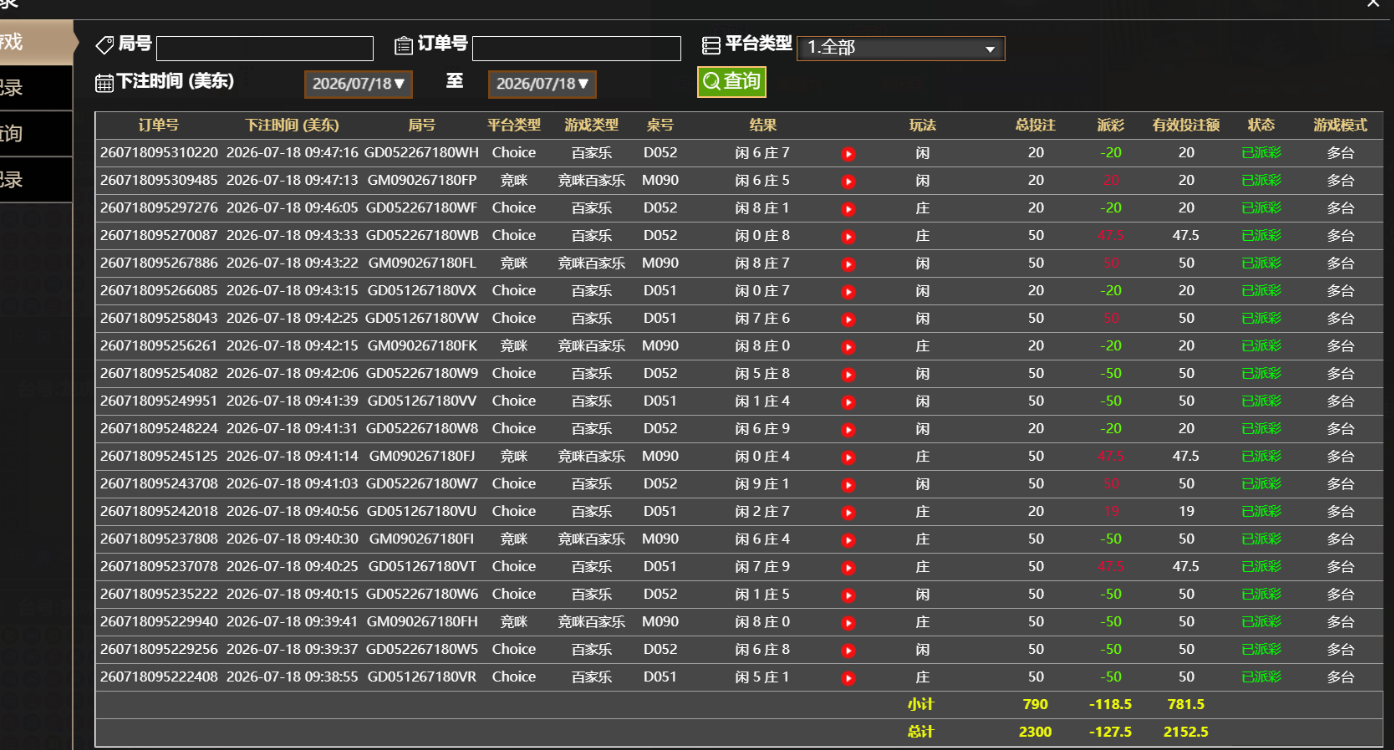Select the highlighted sidebar tab ending in 戏
Image resolution: width=1394 pixels, height=750 pixels.
(36, 42)
